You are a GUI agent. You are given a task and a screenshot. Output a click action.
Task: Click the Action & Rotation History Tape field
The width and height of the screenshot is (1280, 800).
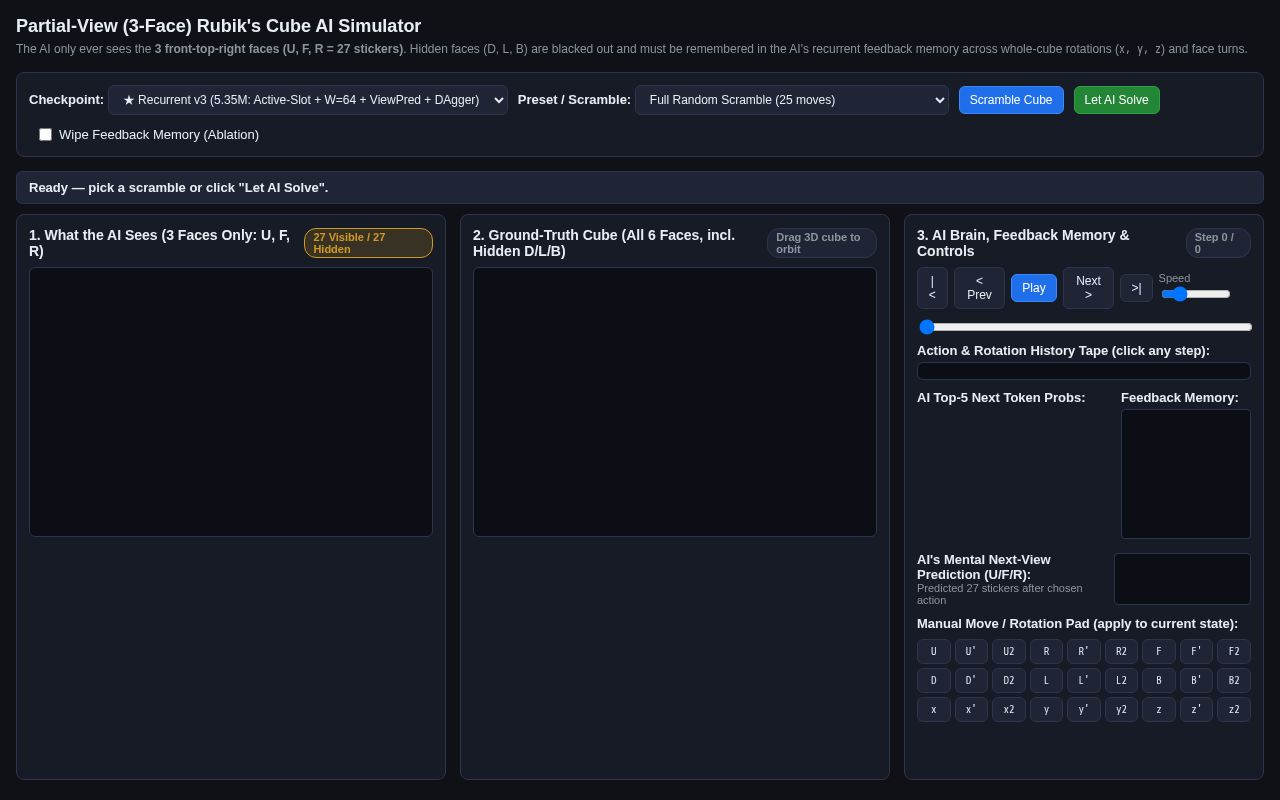1084,371
